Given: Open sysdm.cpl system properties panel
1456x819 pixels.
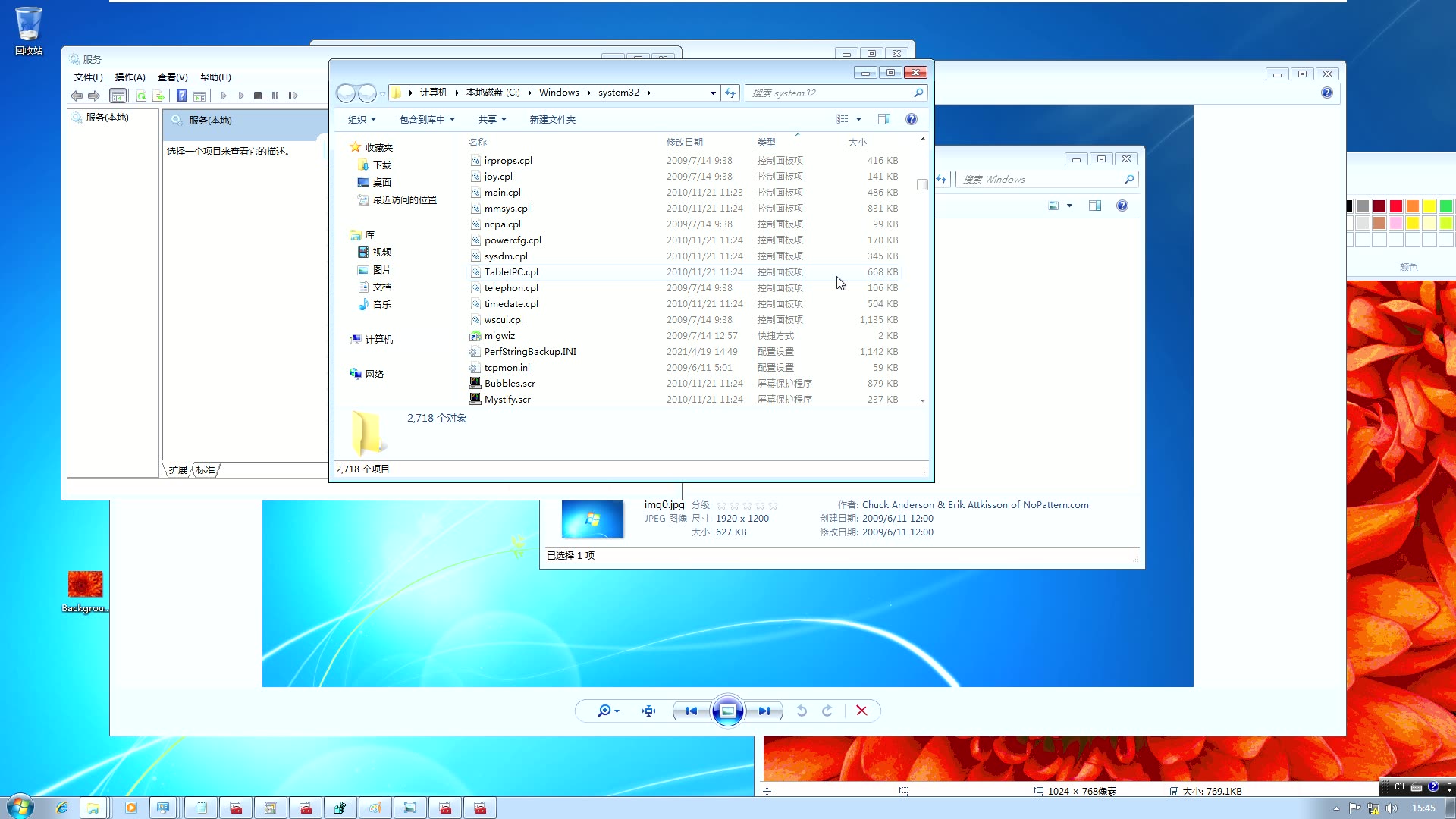Looking at the screenshot, I should point(506,255).
